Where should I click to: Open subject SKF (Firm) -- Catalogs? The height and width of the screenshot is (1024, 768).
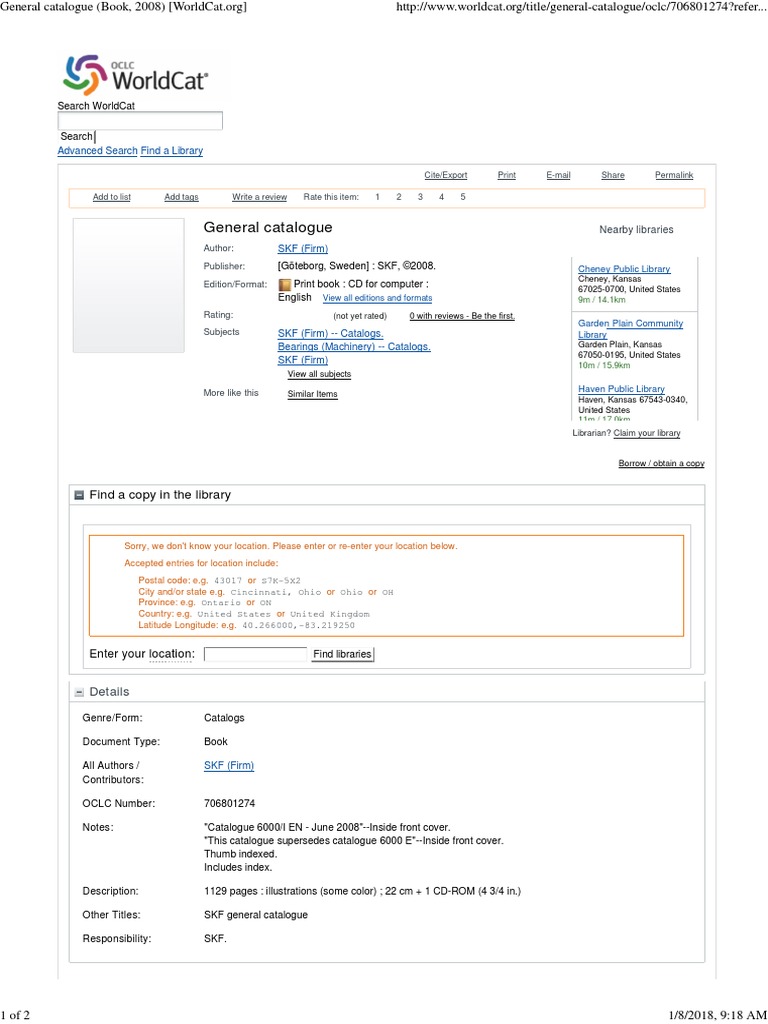tap(330, 334)
